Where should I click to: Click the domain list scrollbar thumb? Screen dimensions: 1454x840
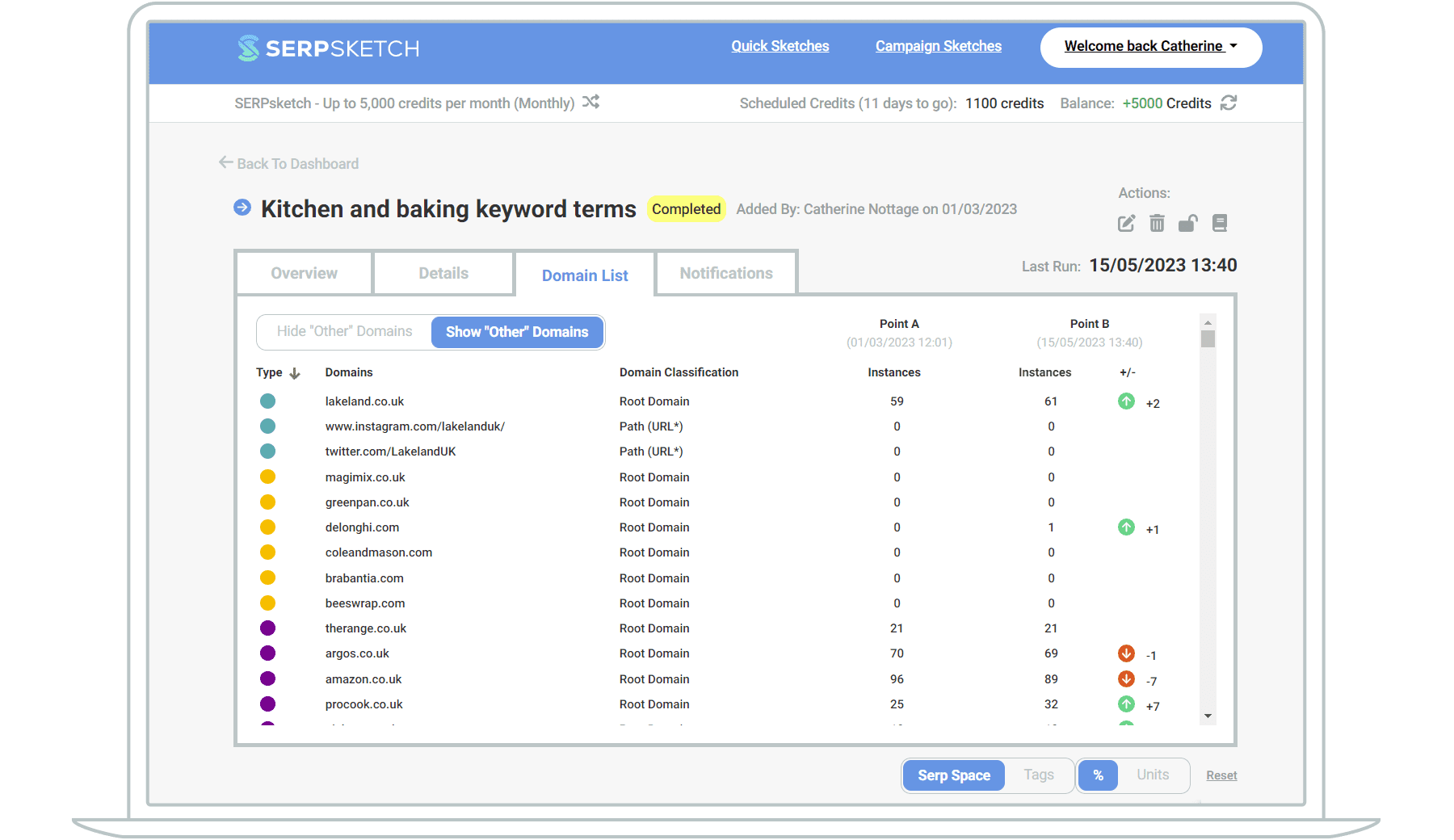(1208, 338)
